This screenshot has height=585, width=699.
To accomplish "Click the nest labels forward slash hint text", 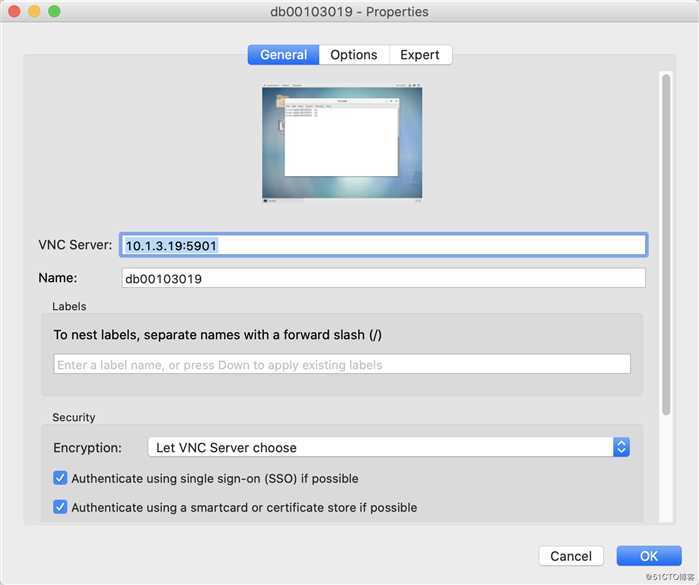I will pos(218,335).
